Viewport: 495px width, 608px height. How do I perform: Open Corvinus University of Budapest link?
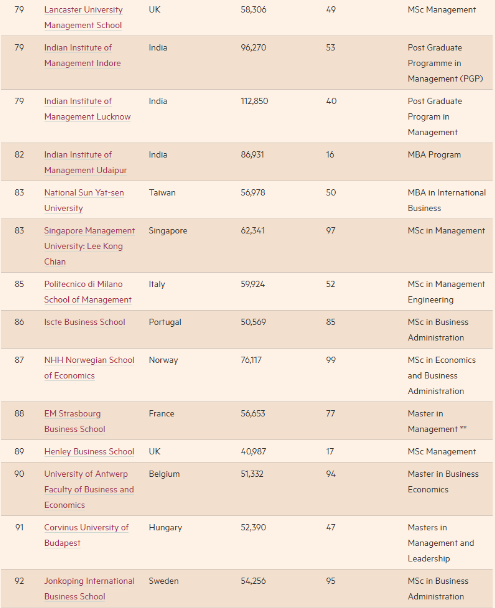pyautogui.click(x=86, y=535)
